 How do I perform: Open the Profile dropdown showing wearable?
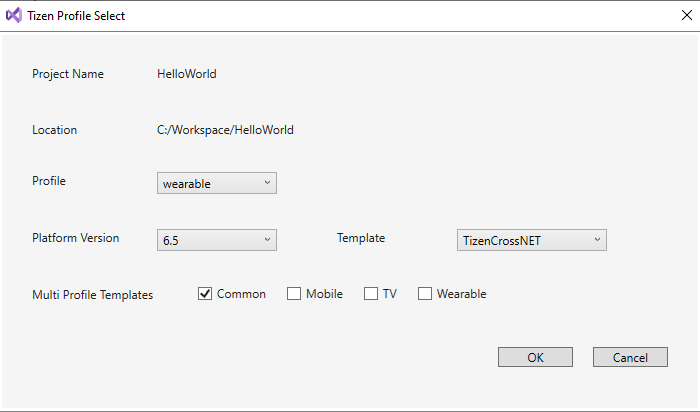tap(216, 183)
